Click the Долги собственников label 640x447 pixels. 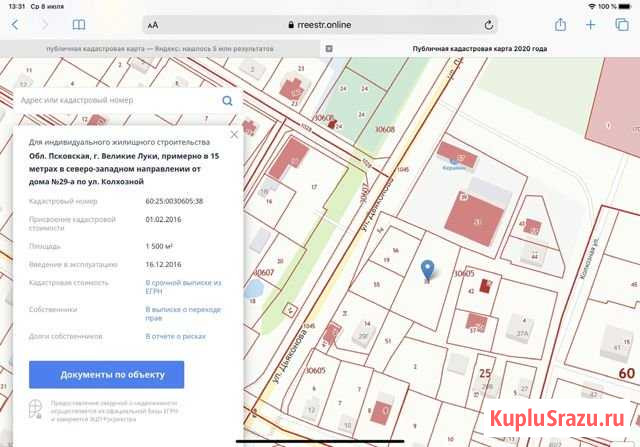pyautogui.click(x=66, y=336)
